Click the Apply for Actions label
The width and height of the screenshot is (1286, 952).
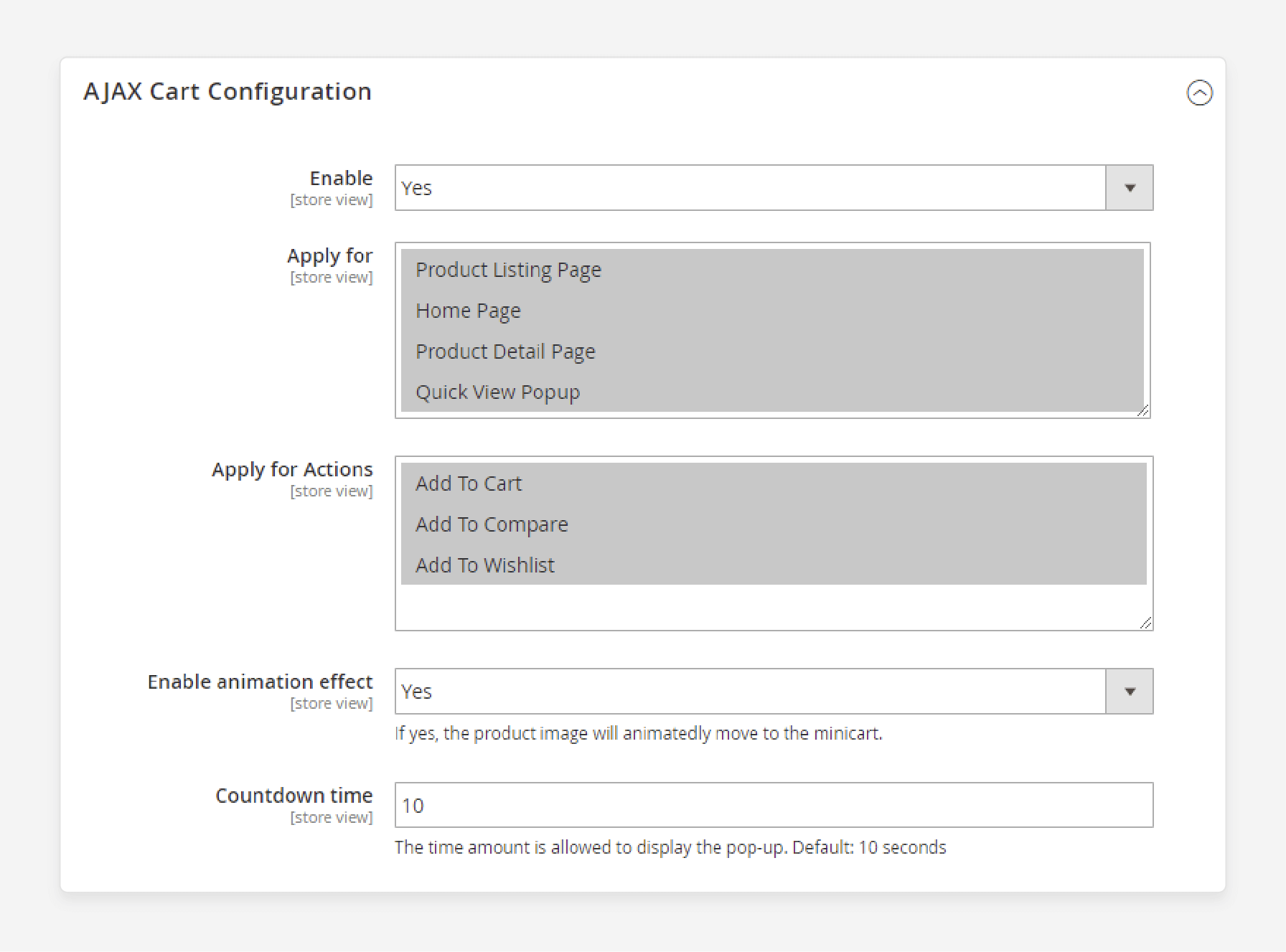pos(292,469)
